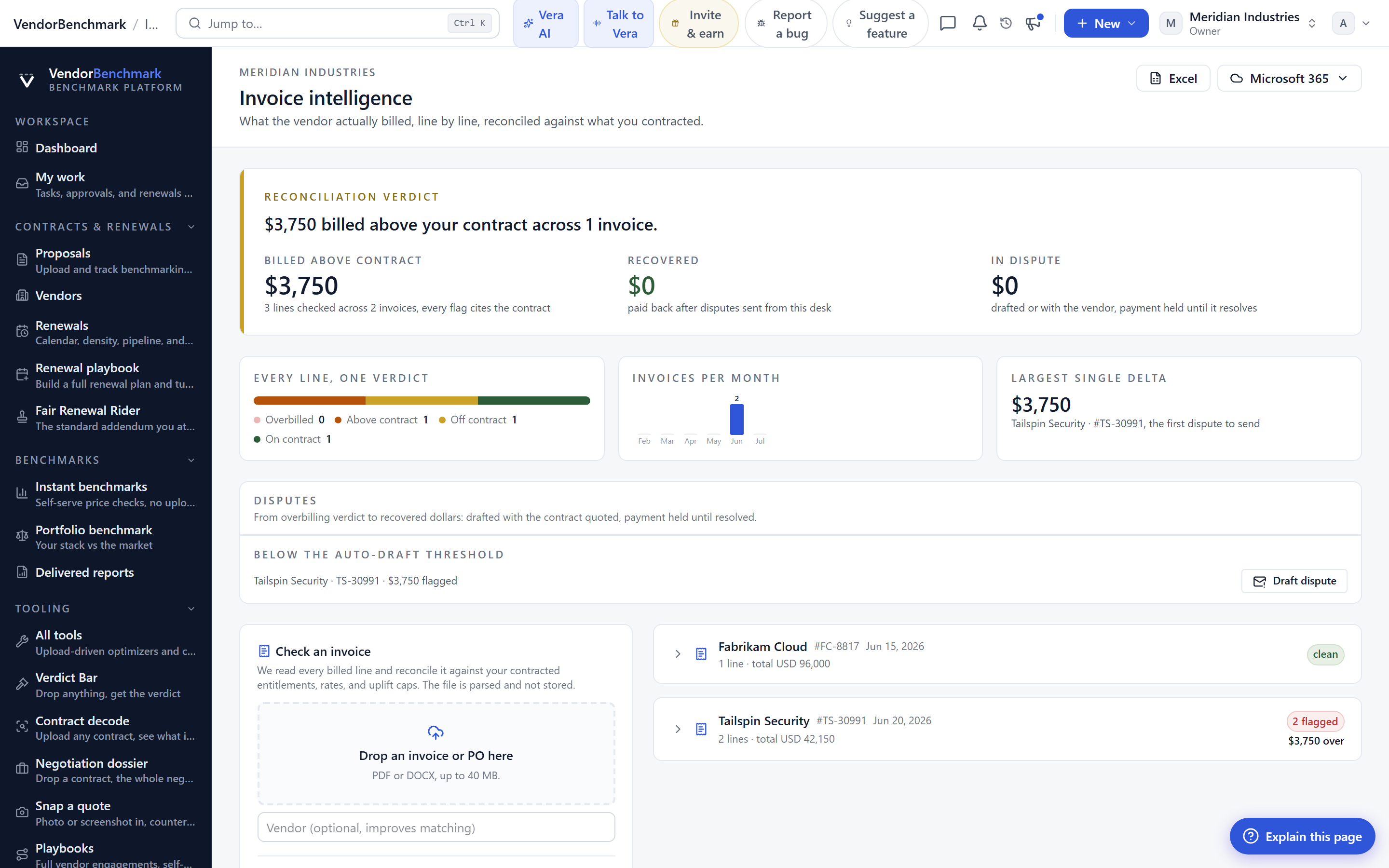Go to Dashboard in sidebar
This screenshot has width=1389, height=868.
(x=106, y=148)
